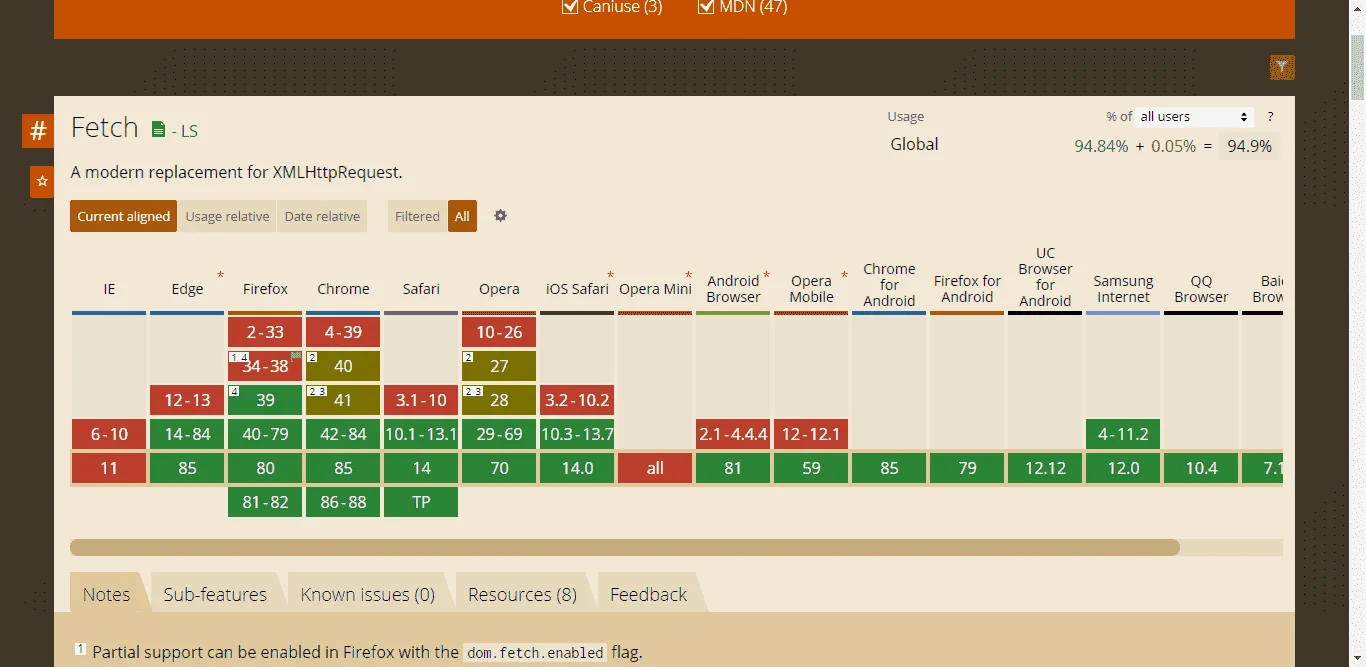Select the Current aligned view
Image resolution: width=1366 pixels, height=667 pixels.
124,216
